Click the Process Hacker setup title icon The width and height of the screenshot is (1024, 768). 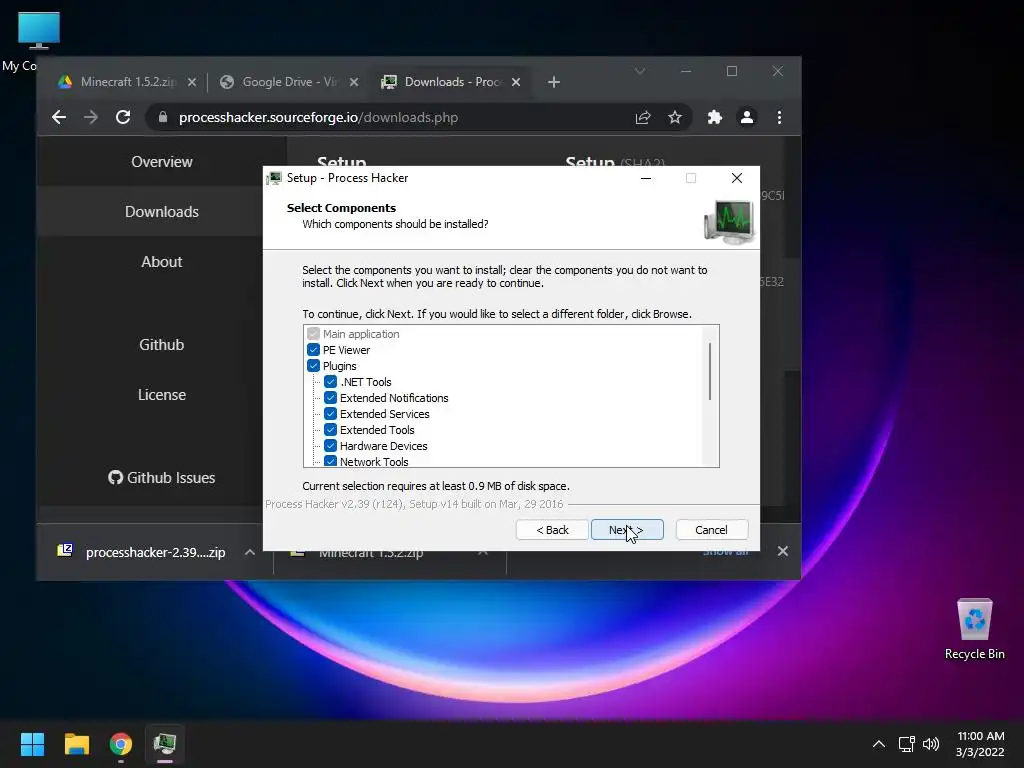click(x=274, y=178)
